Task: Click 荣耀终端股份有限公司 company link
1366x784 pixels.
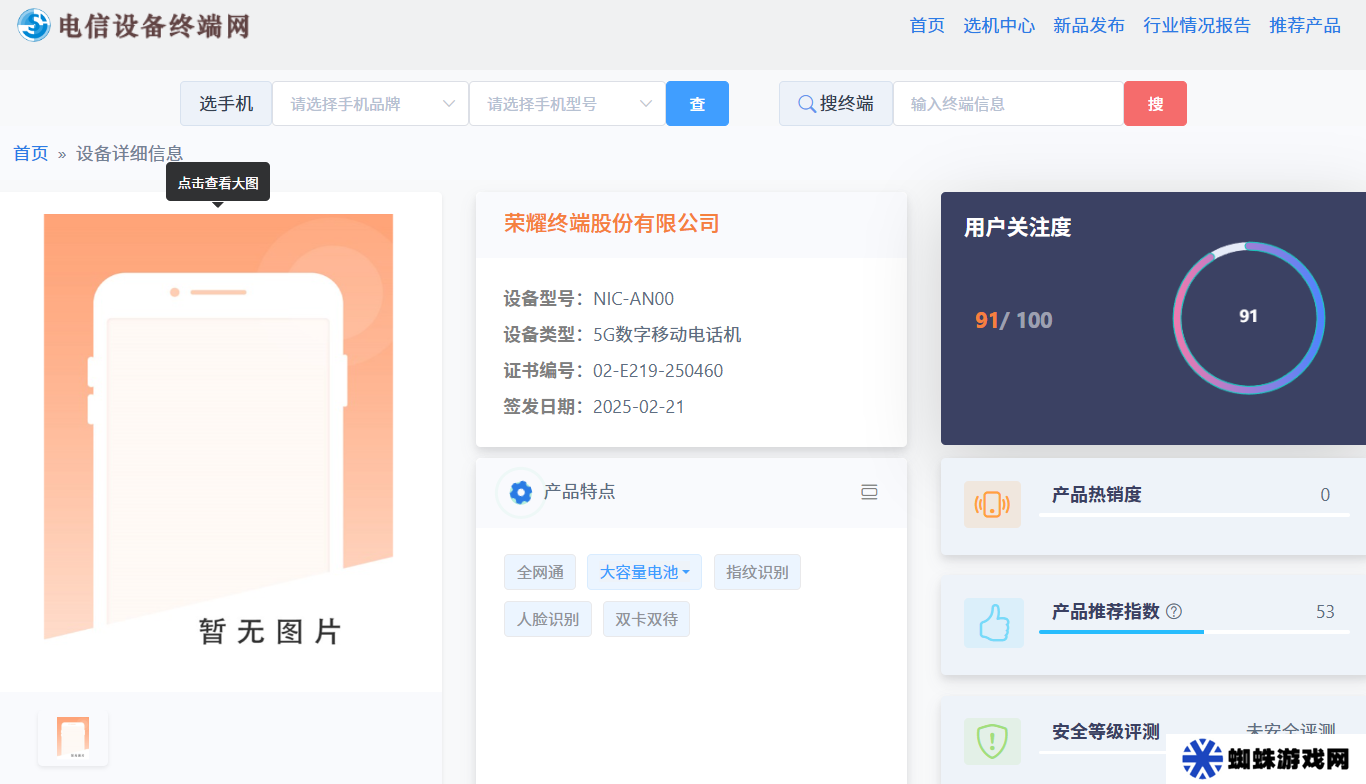Action: pyautogui.click(x=612, y=223)
